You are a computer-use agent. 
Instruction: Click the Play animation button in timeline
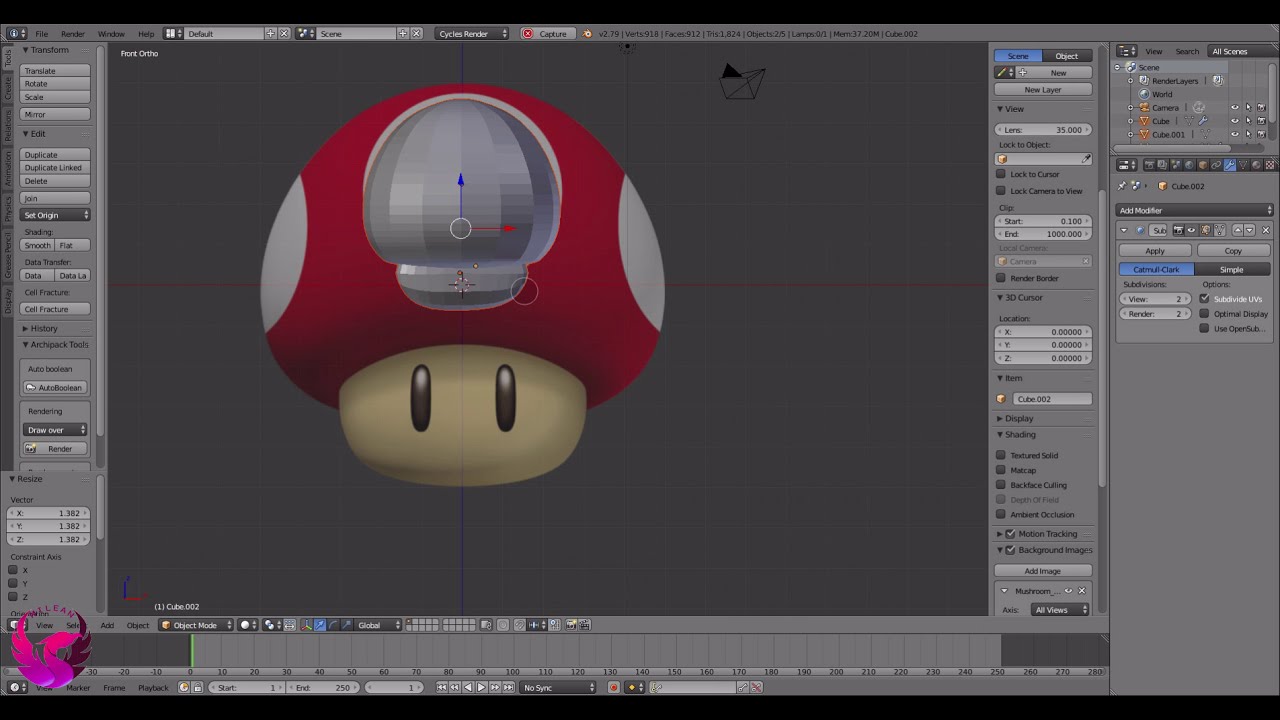click(x=481, y=687)
